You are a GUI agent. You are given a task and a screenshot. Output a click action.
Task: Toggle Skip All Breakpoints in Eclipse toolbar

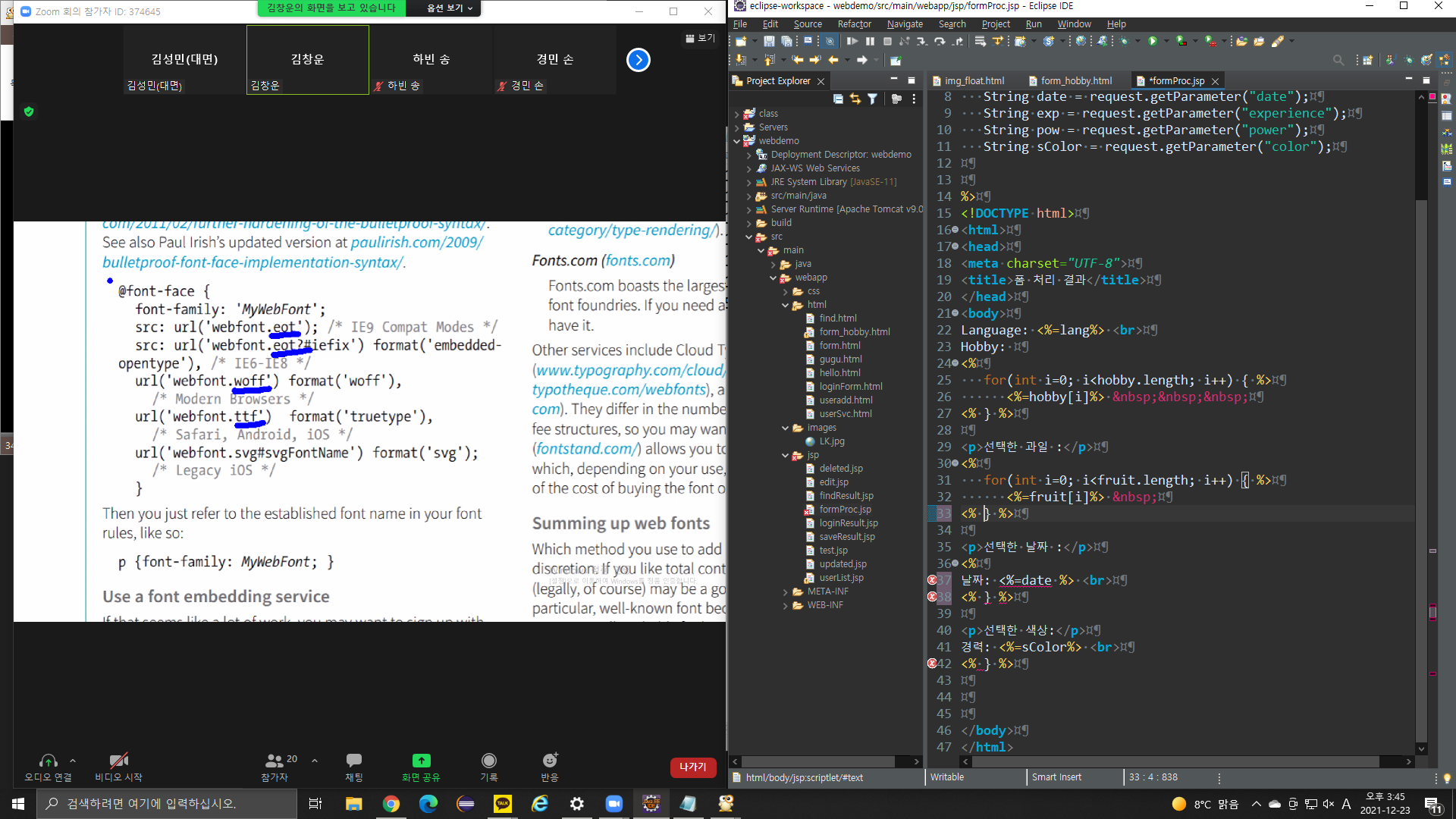830,42
